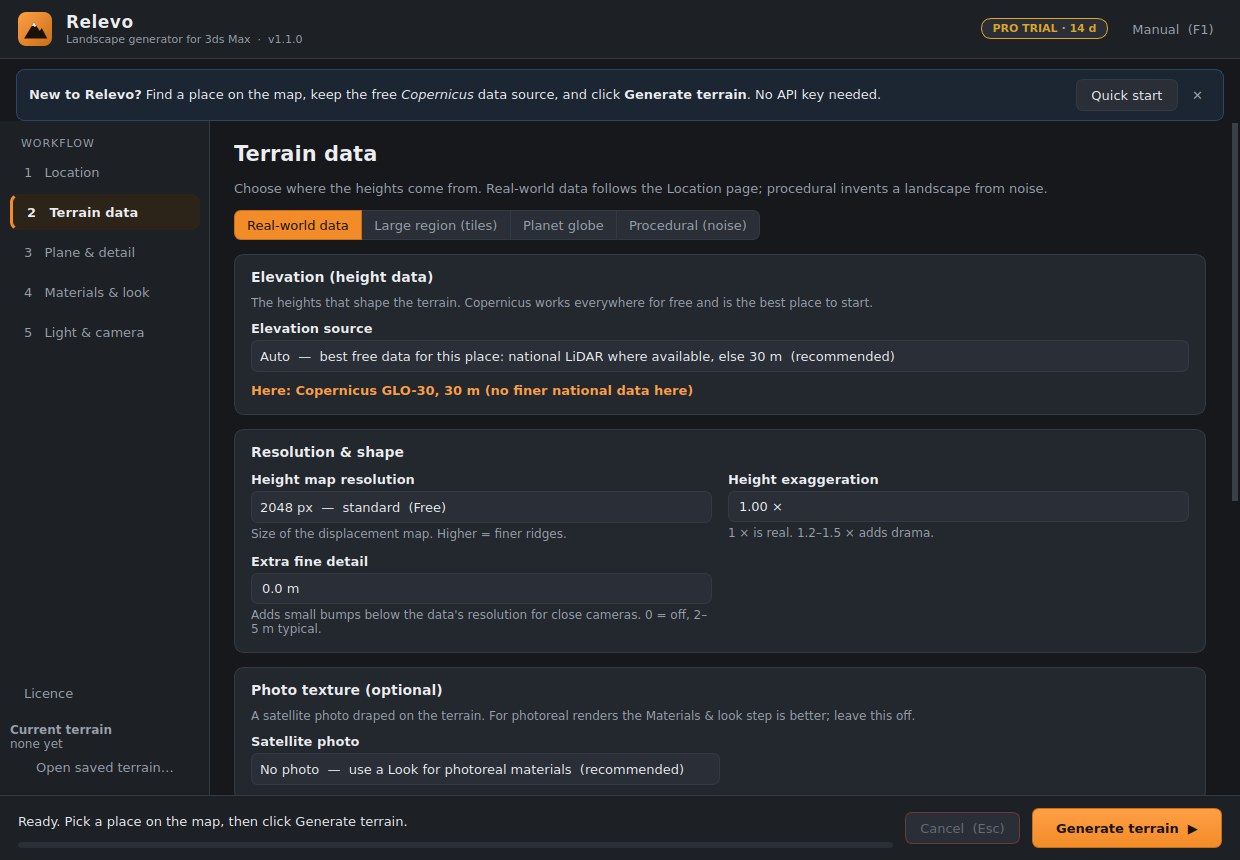Screen dimensions: 1240x860
Task: Open the Satellite photo dropdown
Action: [x=485, y=769]
